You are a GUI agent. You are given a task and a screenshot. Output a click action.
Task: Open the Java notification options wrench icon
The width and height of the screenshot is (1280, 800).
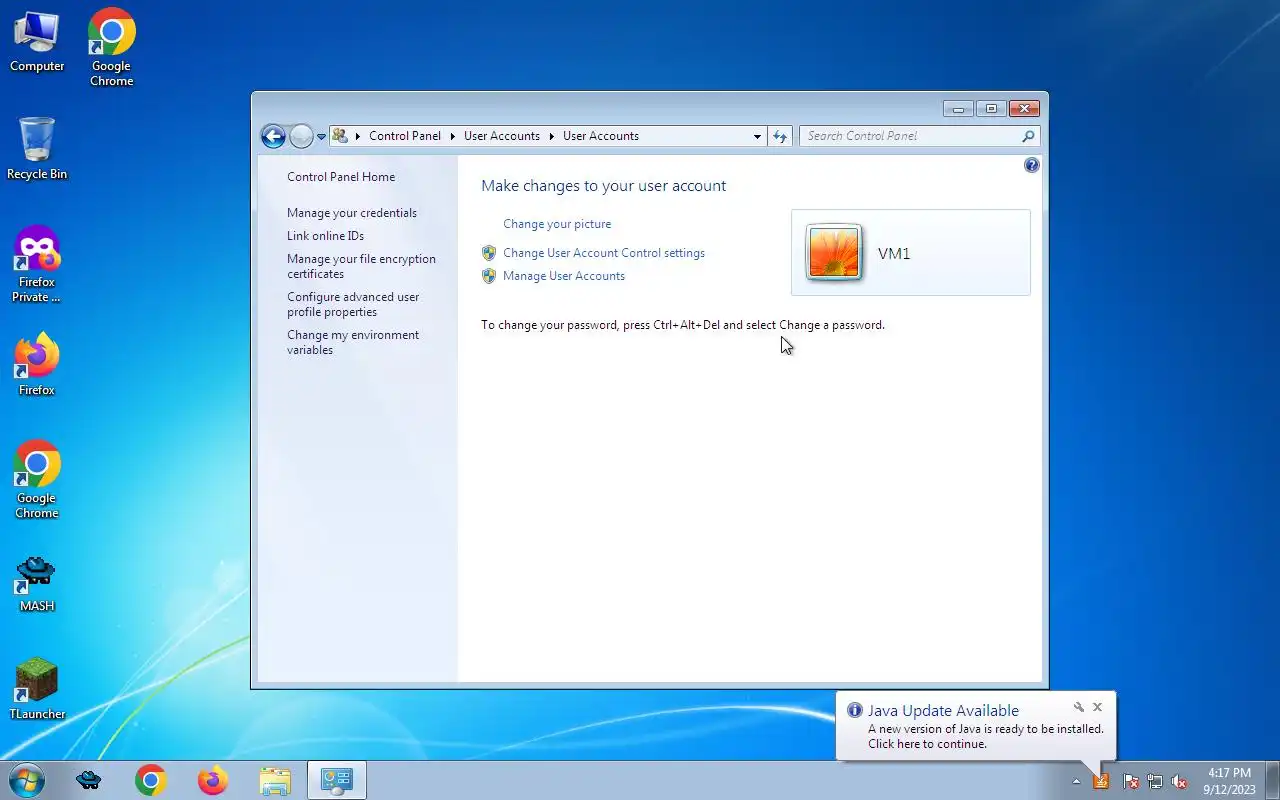coord(1079,707)
